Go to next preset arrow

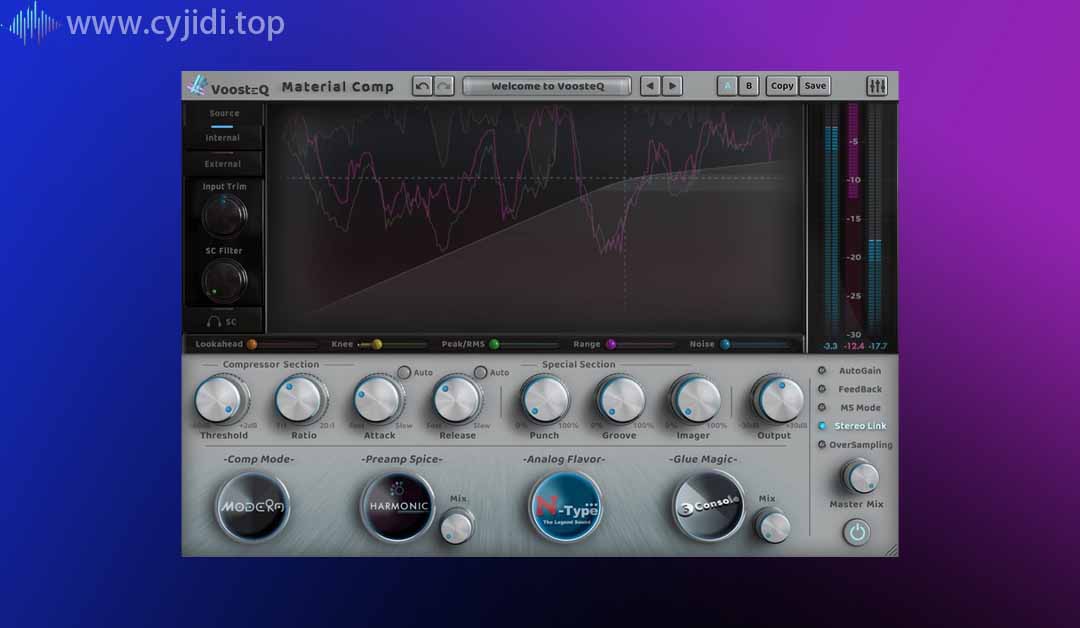coord(672,86)
